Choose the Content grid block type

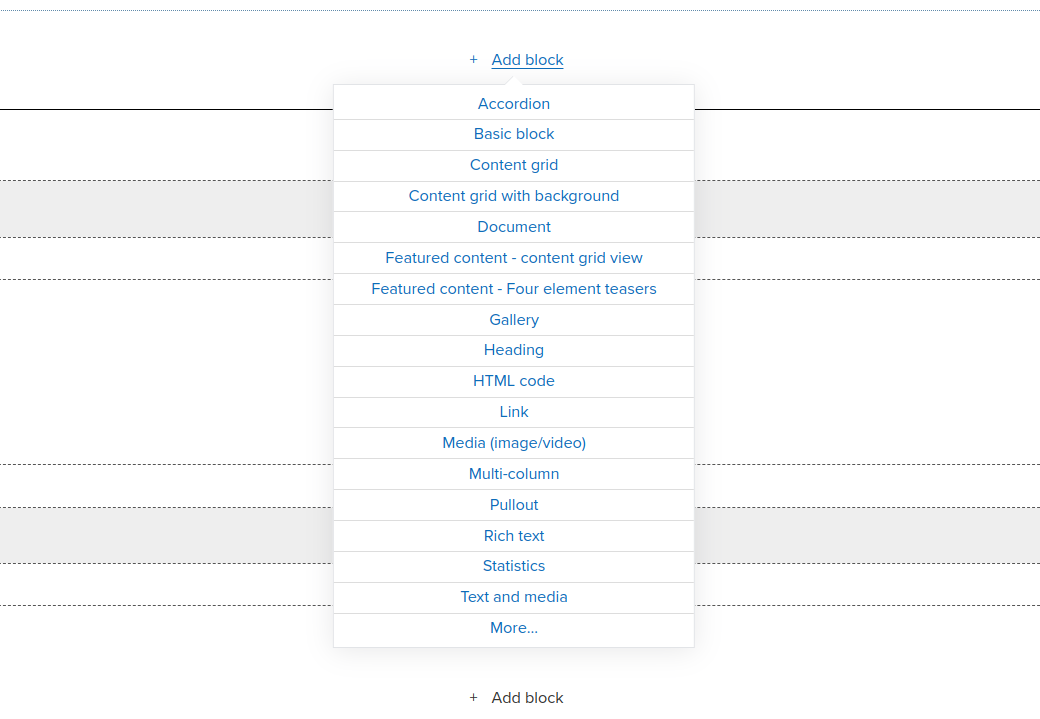coord(514,165)
